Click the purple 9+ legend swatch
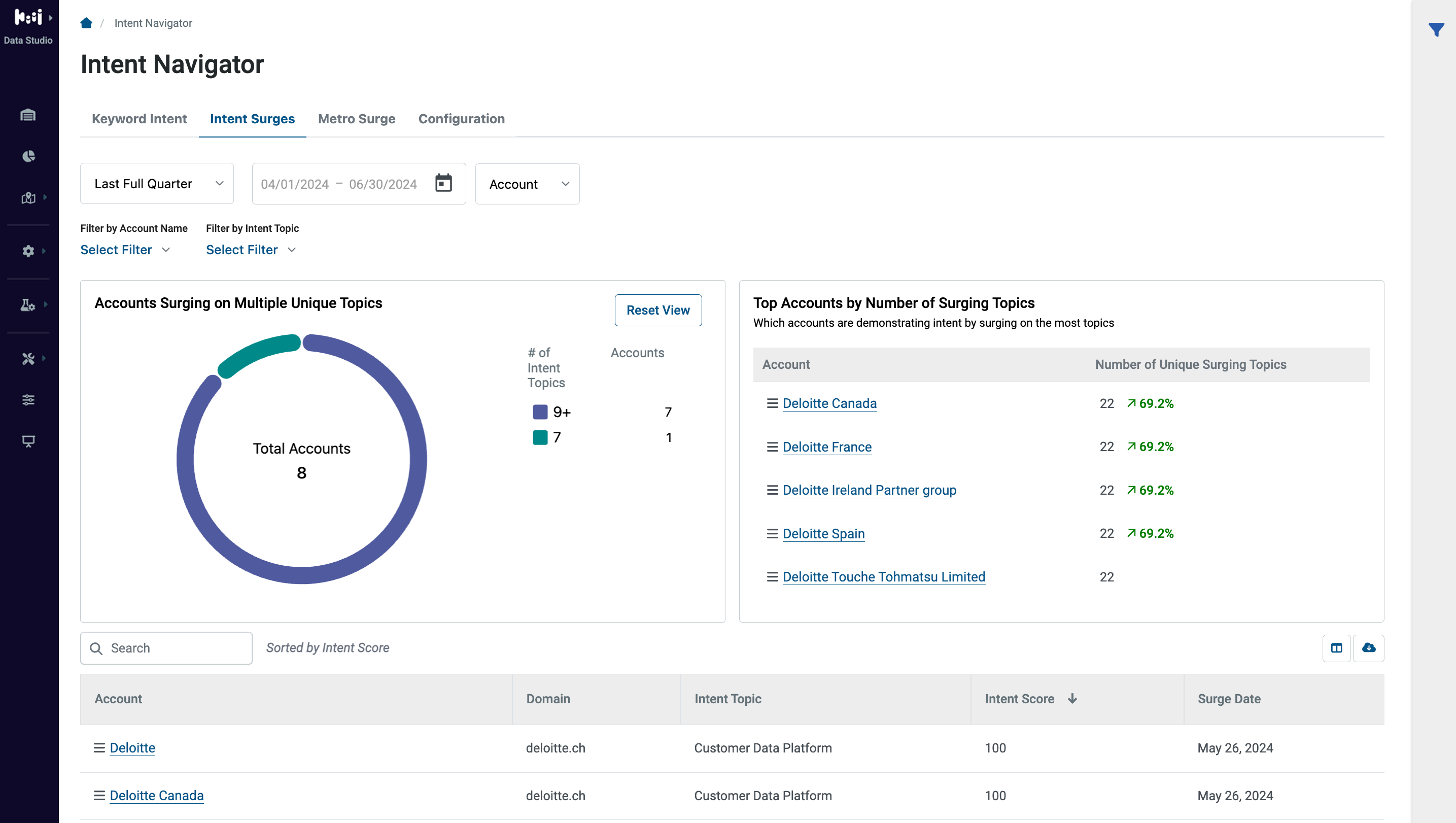The image size is (1456, 823). click(540, 412)
